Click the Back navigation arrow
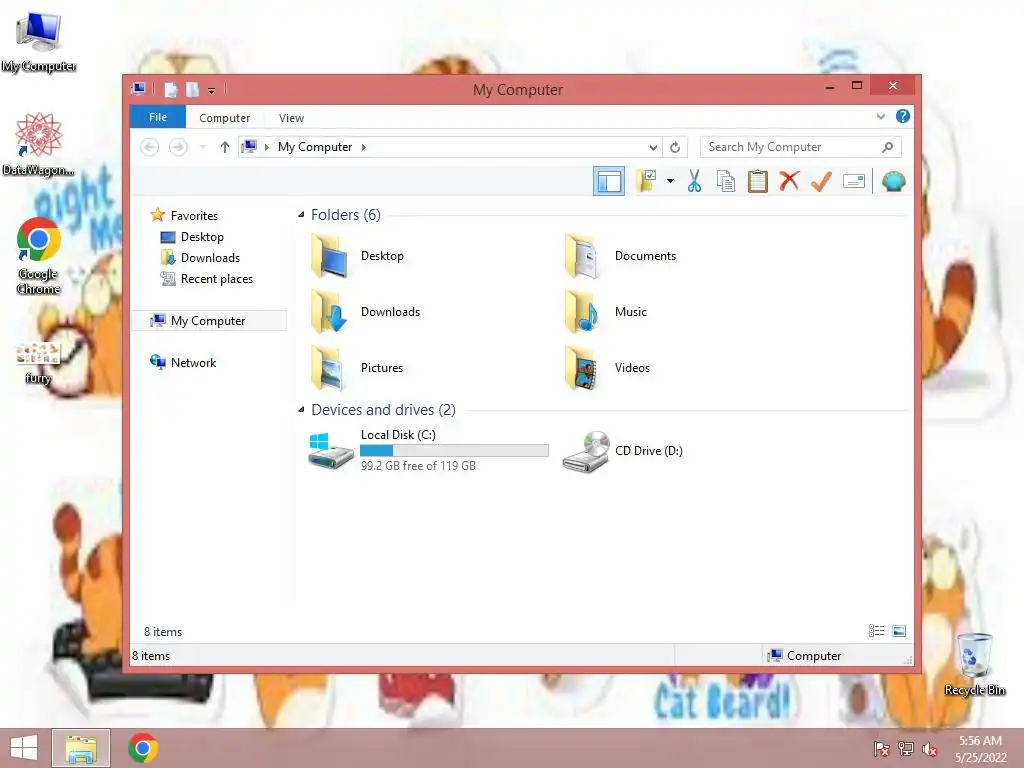This screenshot has width=1024, height=768. [150, 147]
